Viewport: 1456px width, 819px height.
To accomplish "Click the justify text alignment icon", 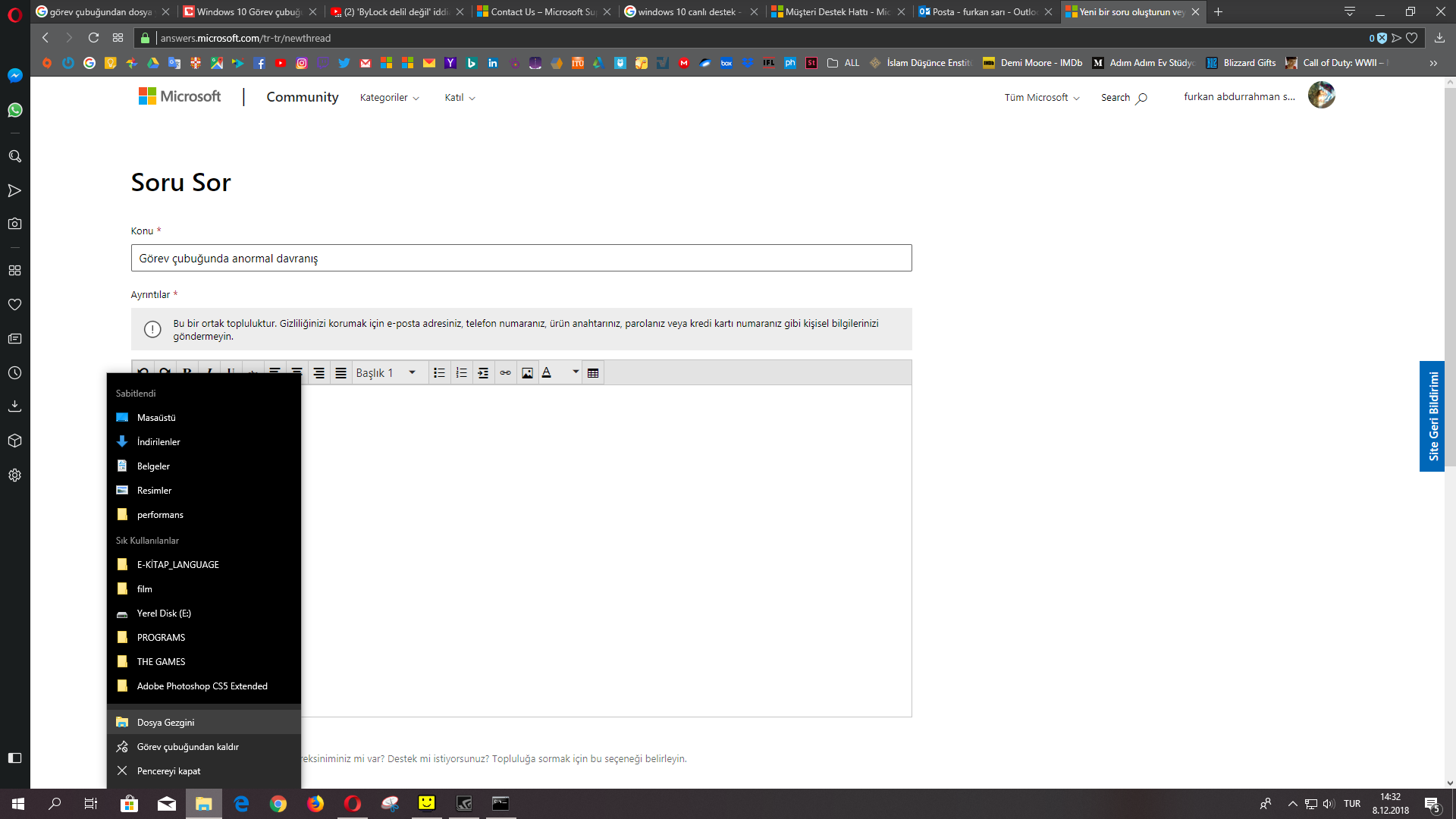I will coord(340,372).
